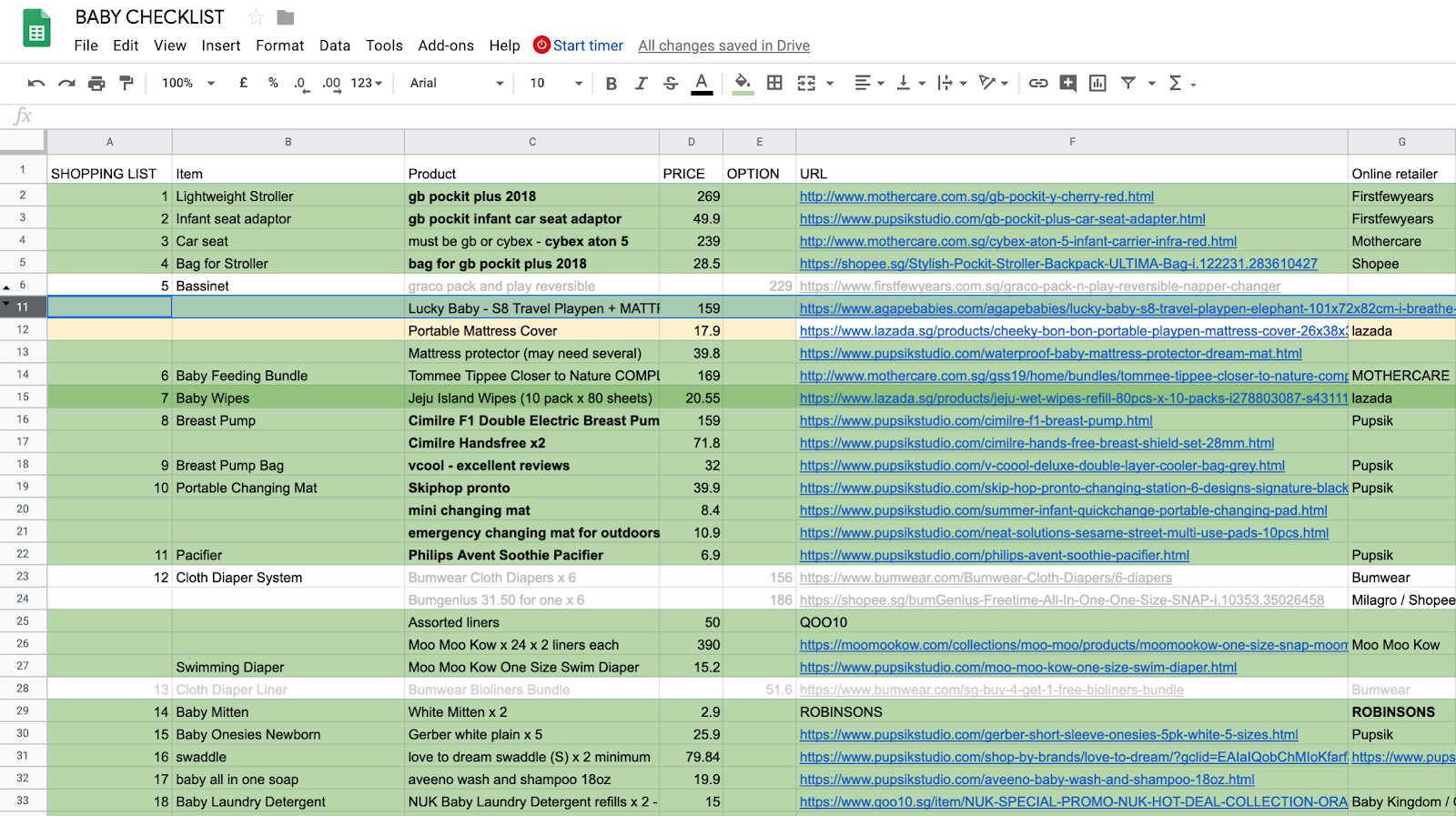Increase decimal places

[331, 83]
